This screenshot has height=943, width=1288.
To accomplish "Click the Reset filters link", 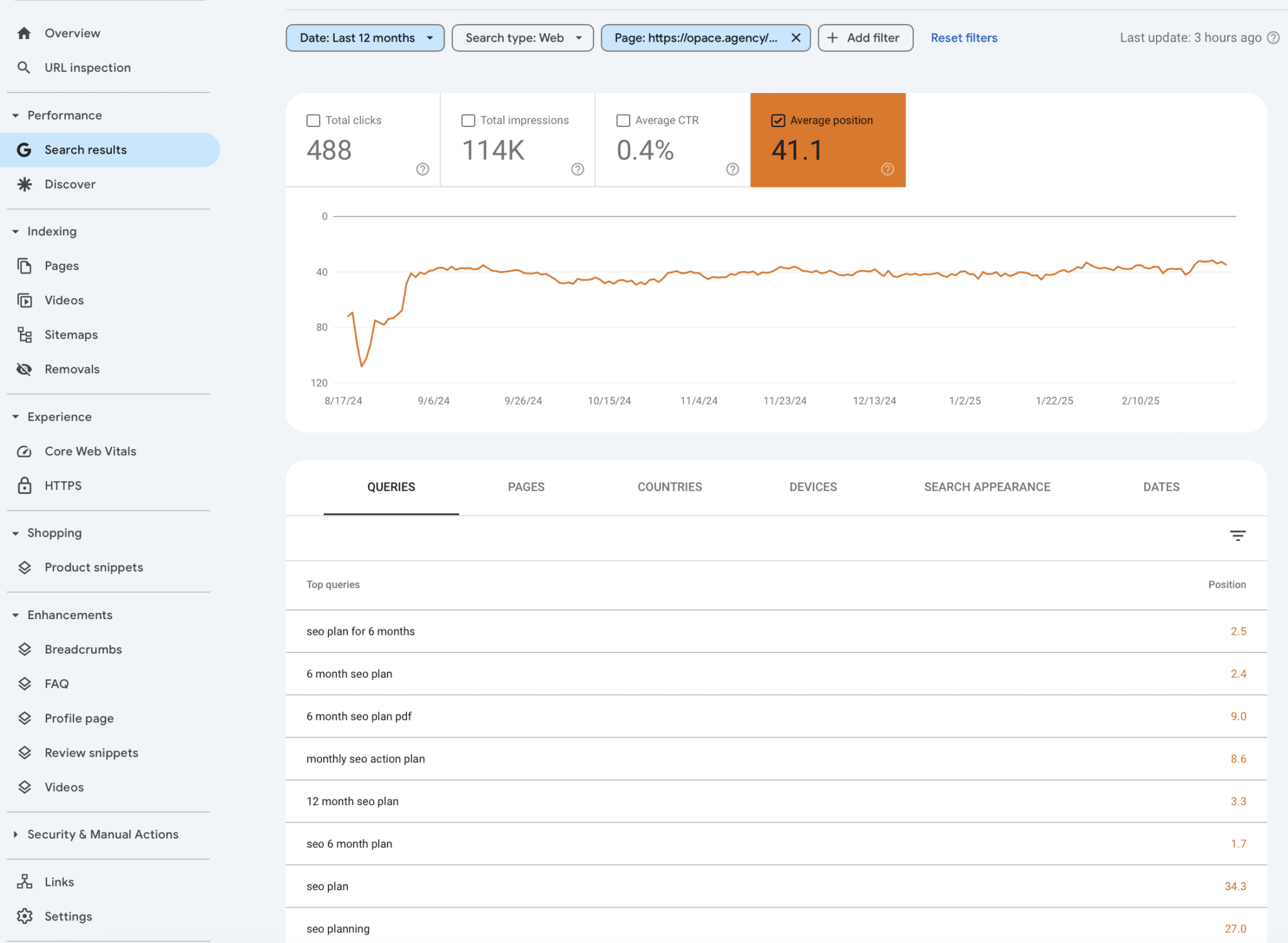I will tap(963, 37).
